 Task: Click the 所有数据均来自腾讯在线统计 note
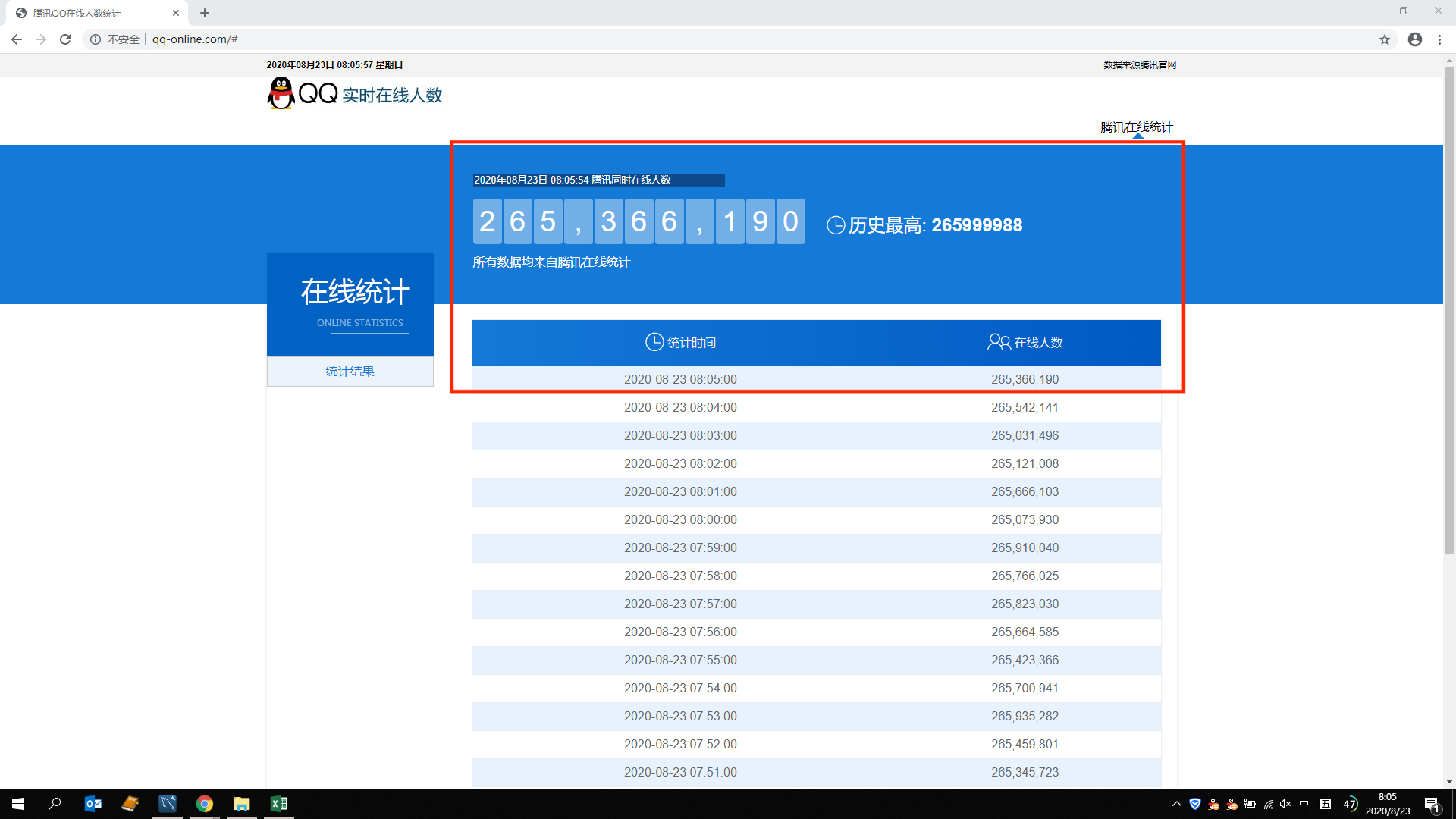[x=551, y=262]
